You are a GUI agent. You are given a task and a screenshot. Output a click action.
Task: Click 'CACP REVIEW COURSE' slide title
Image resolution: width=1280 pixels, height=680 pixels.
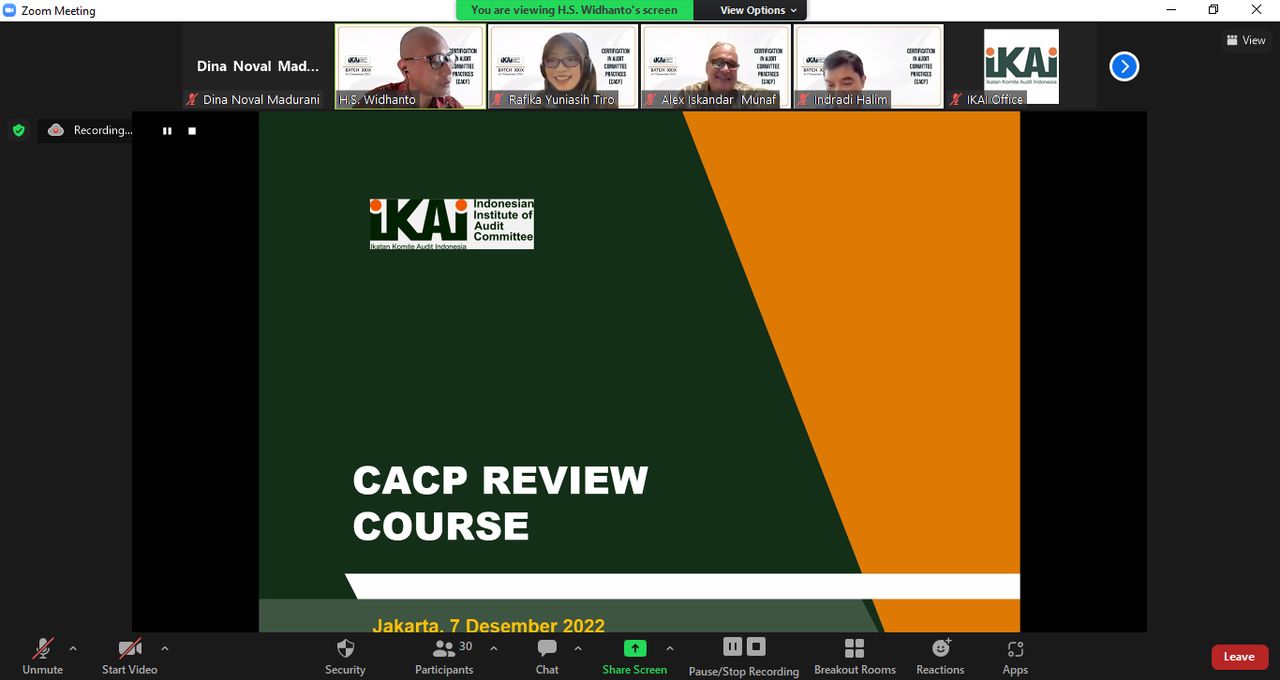point(500,503)
